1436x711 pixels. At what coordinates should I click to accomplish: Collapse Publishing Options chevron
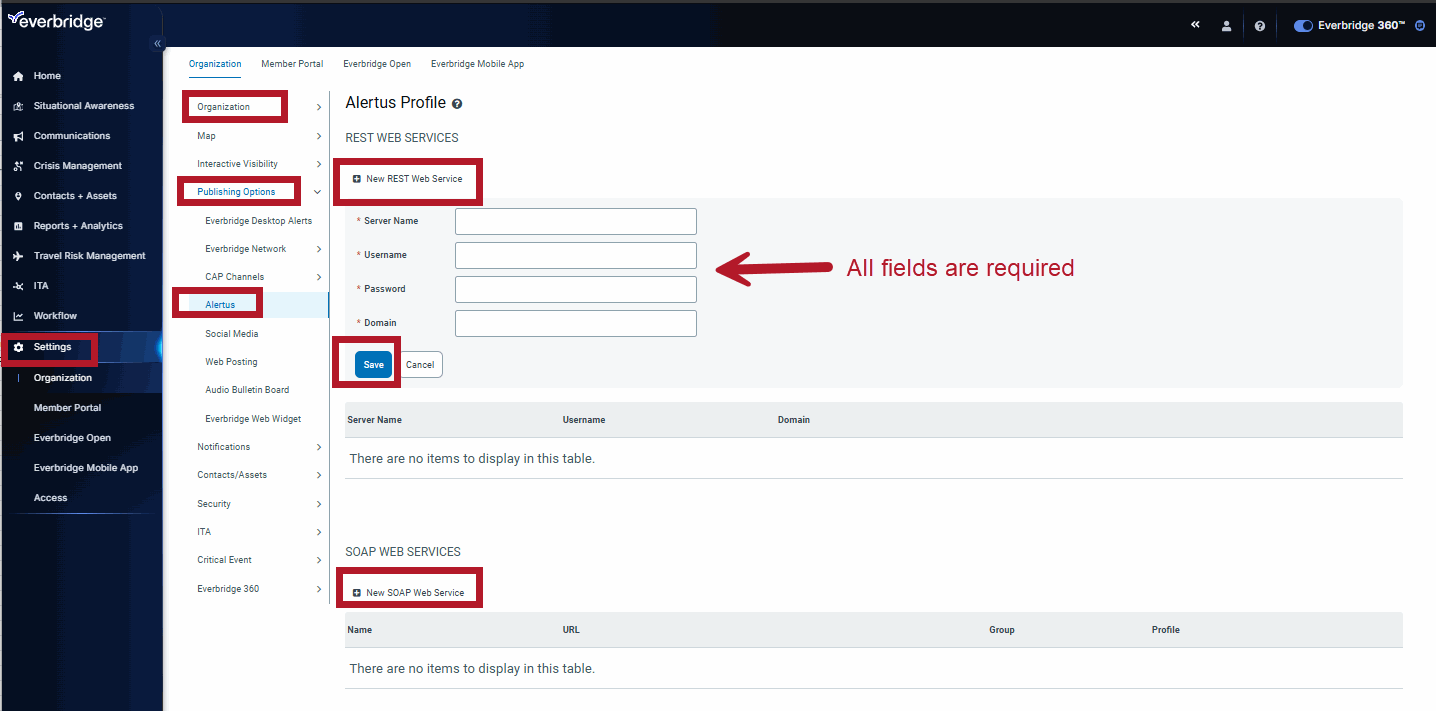318,192
